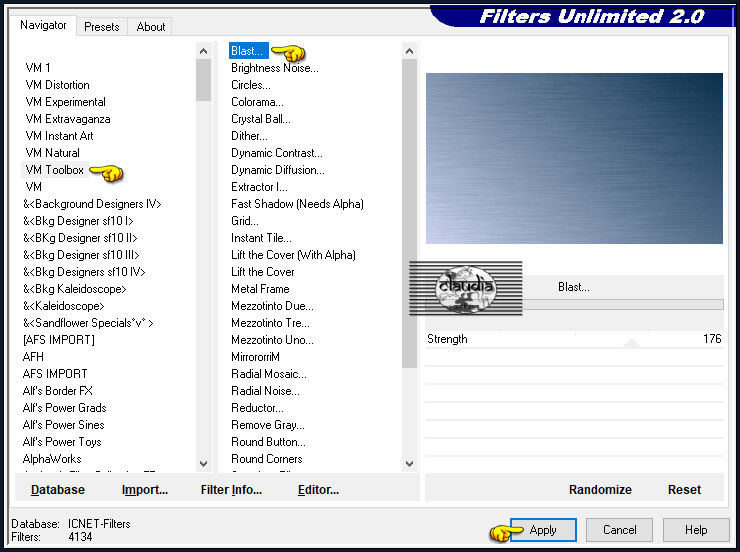
Task: Select the Dynamic Contrast... filter
Action: tap(277, 153)
